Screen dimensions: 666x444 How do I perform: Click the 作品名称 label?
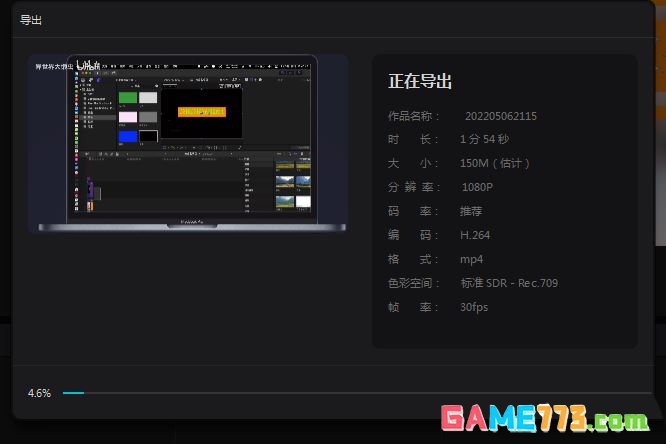coord(413,116)
